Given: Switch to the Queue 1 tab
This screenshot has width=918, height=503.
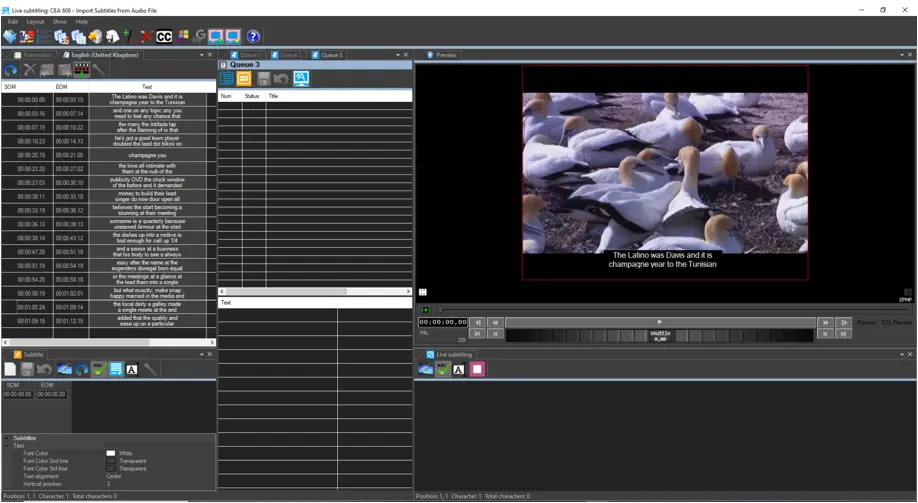Looking at the screenshot, I should 249,55.
